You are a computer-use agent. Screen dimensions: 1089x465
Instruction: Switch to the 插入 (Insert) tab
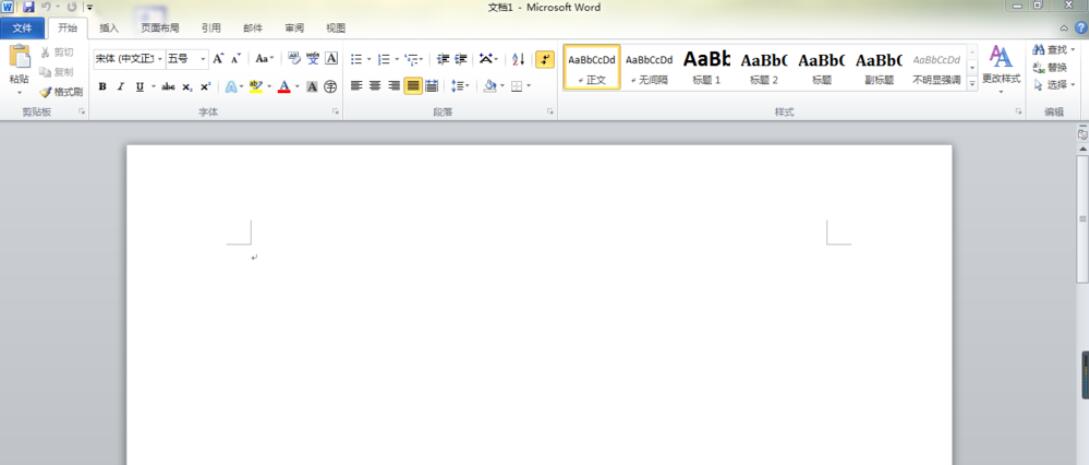pos(109,28)
